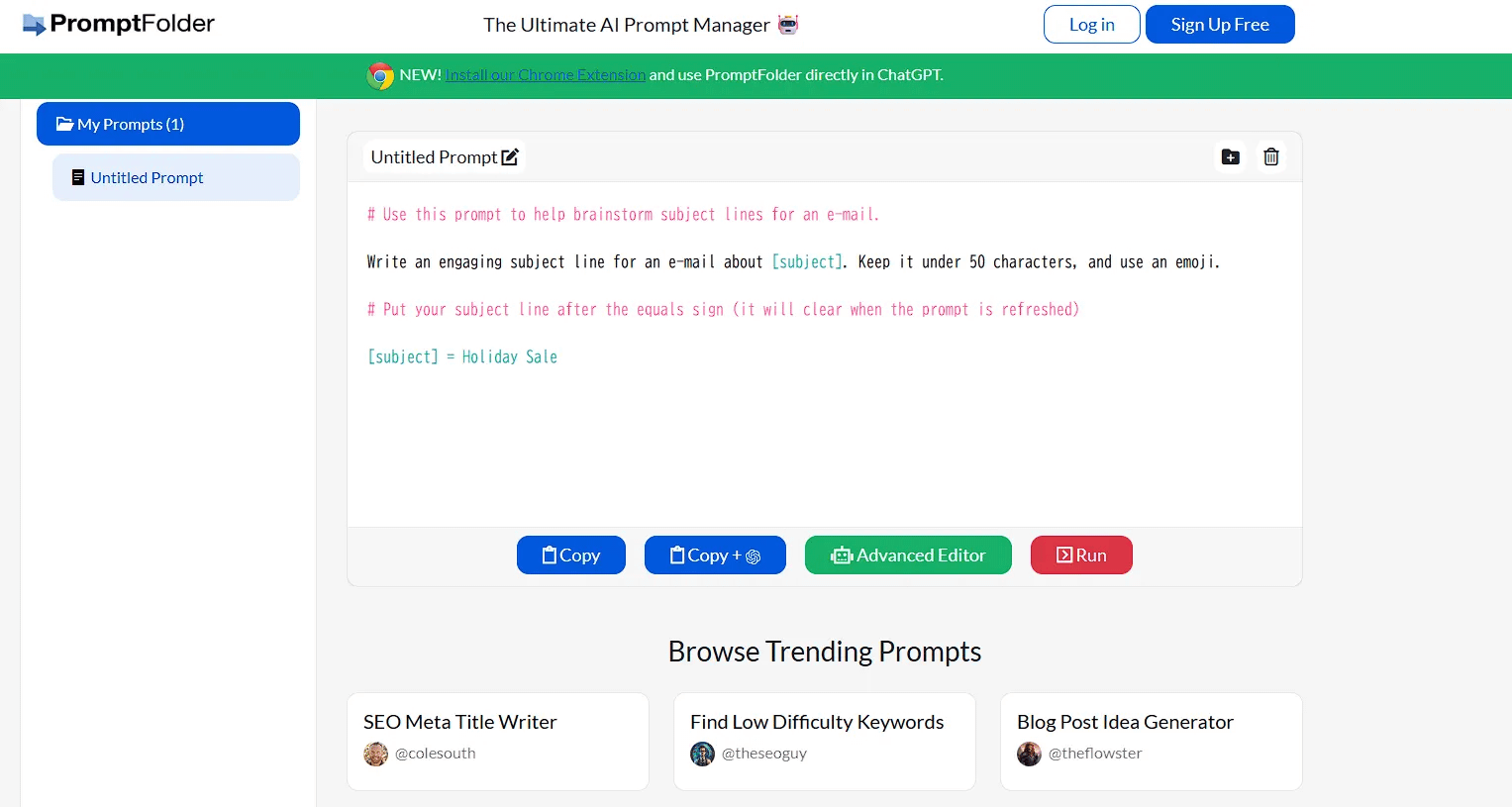Click the Copy + ChatGPT button
1512x807 pixels.
point(715,555)
